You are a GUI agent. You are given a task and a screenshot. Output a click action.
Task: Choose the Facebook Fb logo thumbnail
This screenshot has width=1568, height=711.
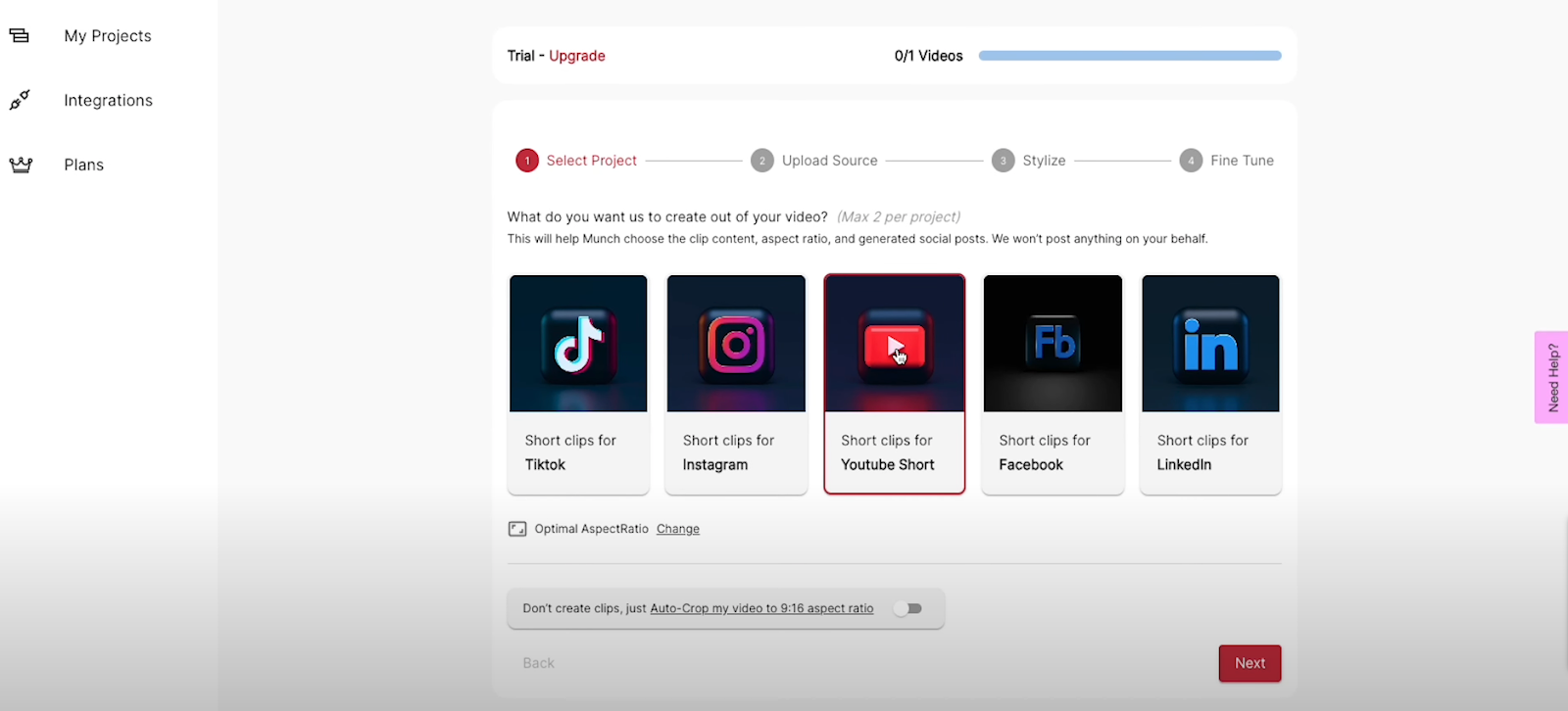click(1053, 344)
